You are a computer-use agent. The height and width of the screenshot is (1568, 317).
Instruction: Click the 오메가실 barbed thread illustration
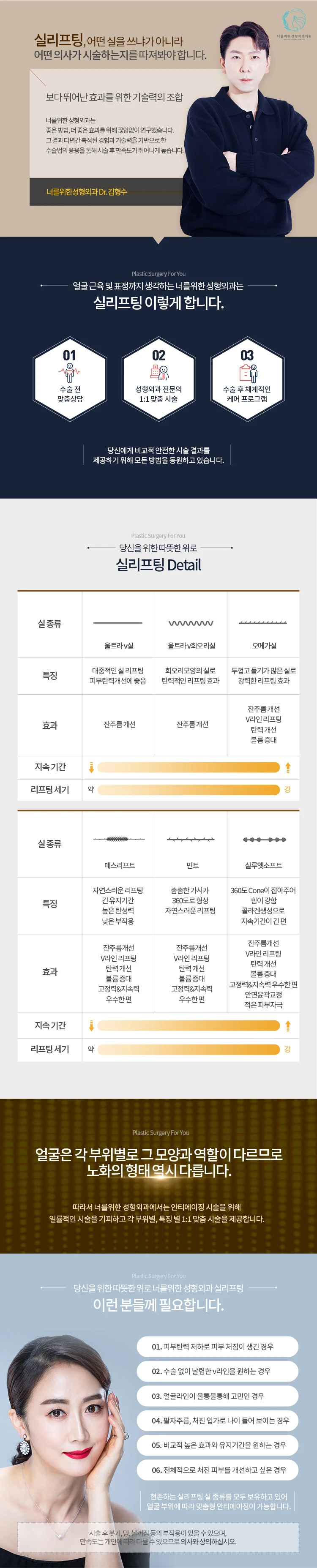pos(263,623)
